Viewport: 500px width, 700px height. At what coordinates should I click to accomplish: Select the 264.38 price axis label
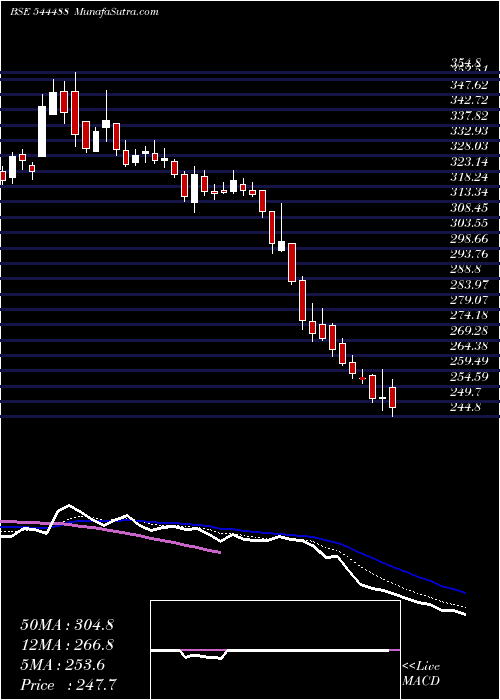click(469, 346)
